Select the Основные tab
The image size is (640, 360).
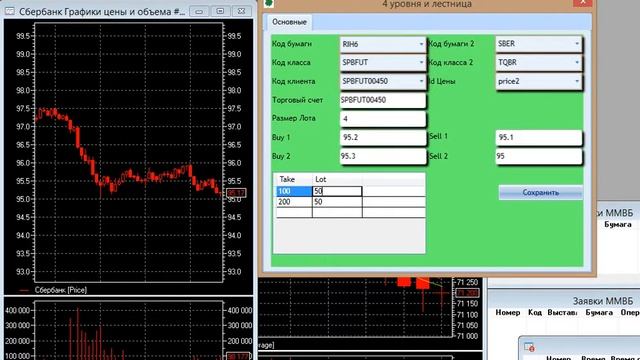click(x=289, y=22)
